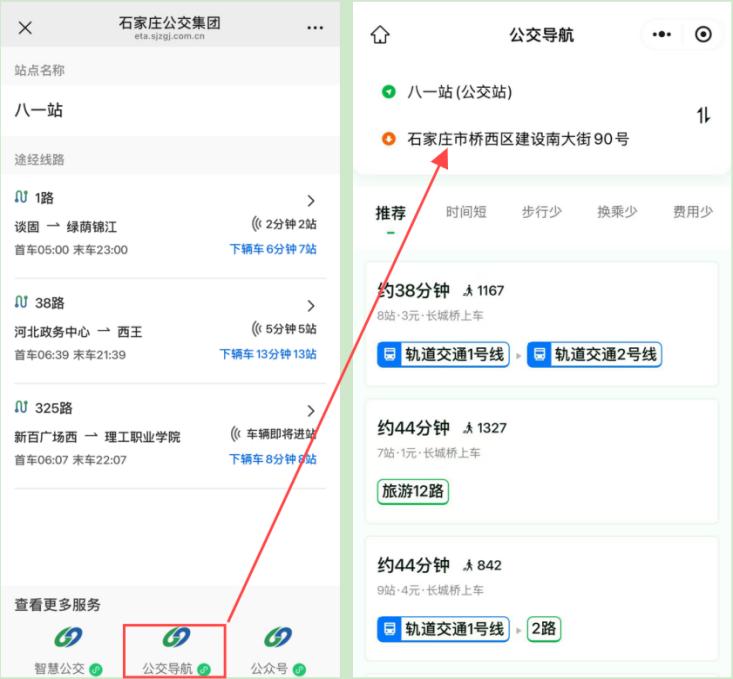Tap the 旅游12路 badge
The width and height of the screenshot is (733, 679).
point(413,491)
